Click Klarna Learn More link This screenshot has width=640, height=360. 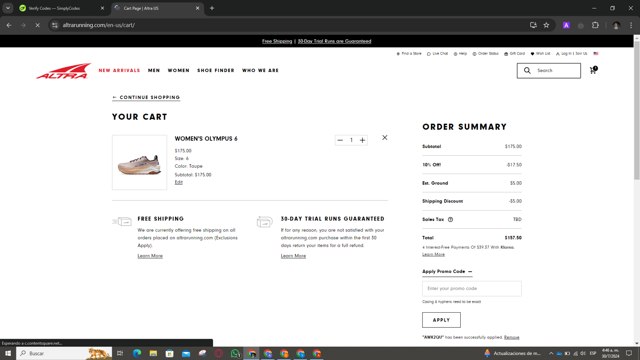point(433,254)
